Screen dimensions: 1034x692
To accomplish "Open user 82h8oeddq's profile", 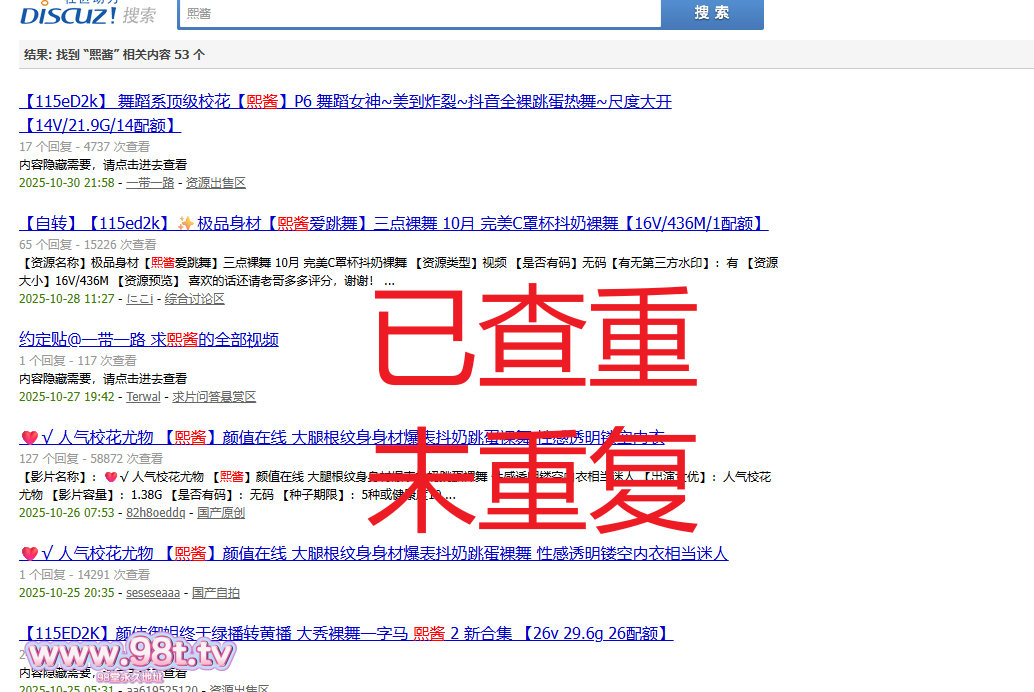I will pyautogui.click(x=155, y=513).
